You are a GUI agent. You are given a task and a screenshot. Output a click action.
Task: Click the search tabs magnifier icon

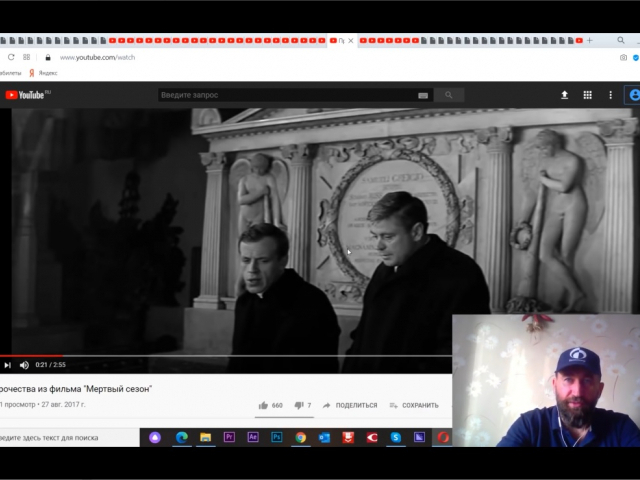point(621,40)
